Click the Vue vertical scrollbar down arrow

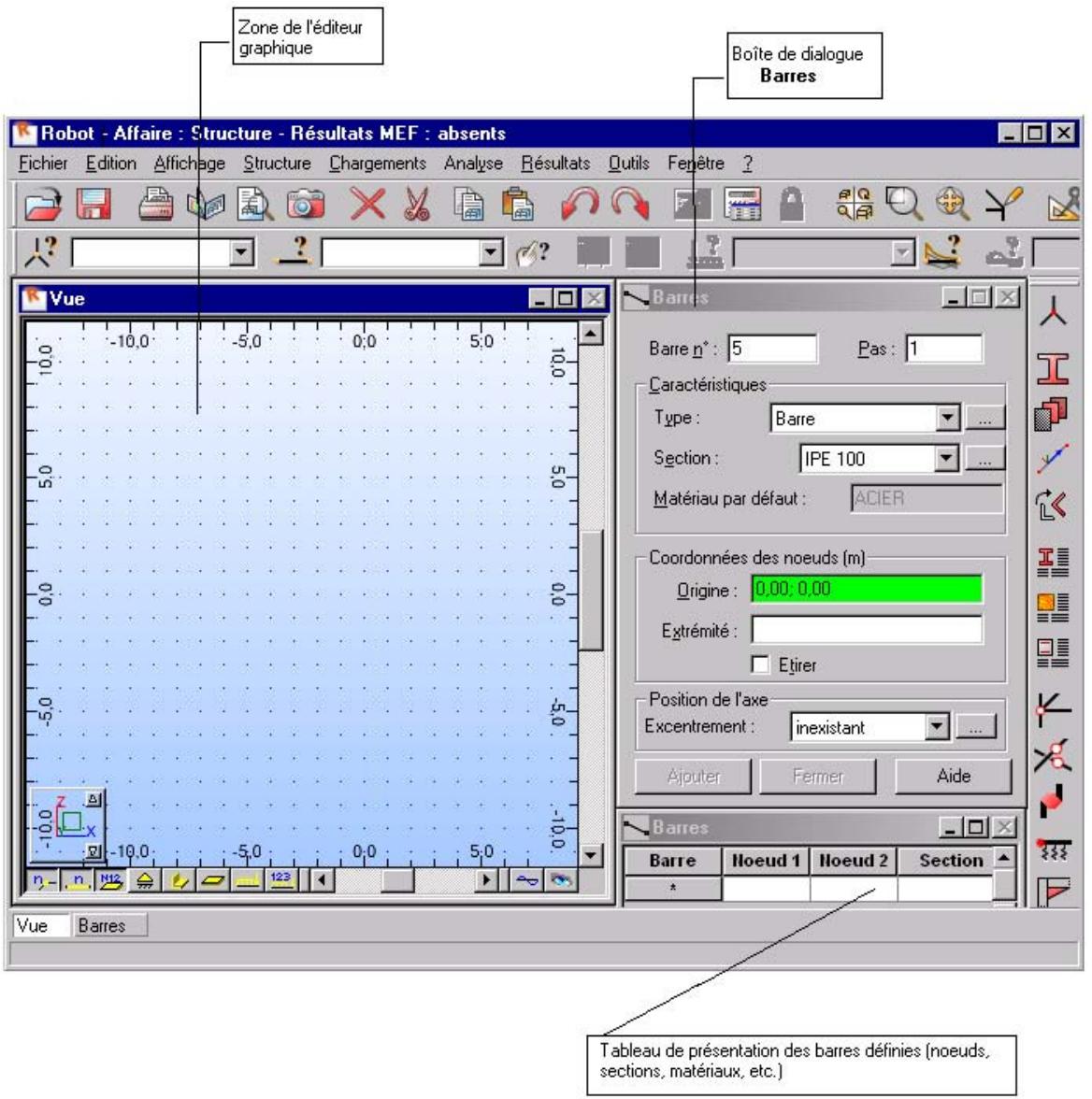(591, 854)
